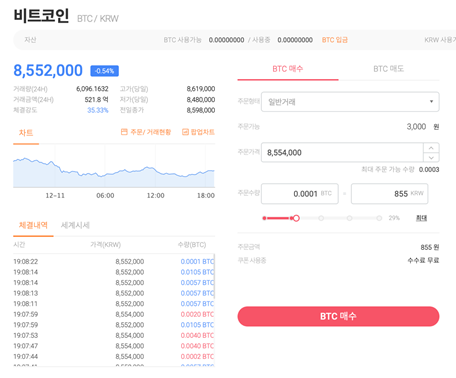Open the popup chart icon link
Image resolution: width=456 pixels, height=378 pixels.
point(198,132)
